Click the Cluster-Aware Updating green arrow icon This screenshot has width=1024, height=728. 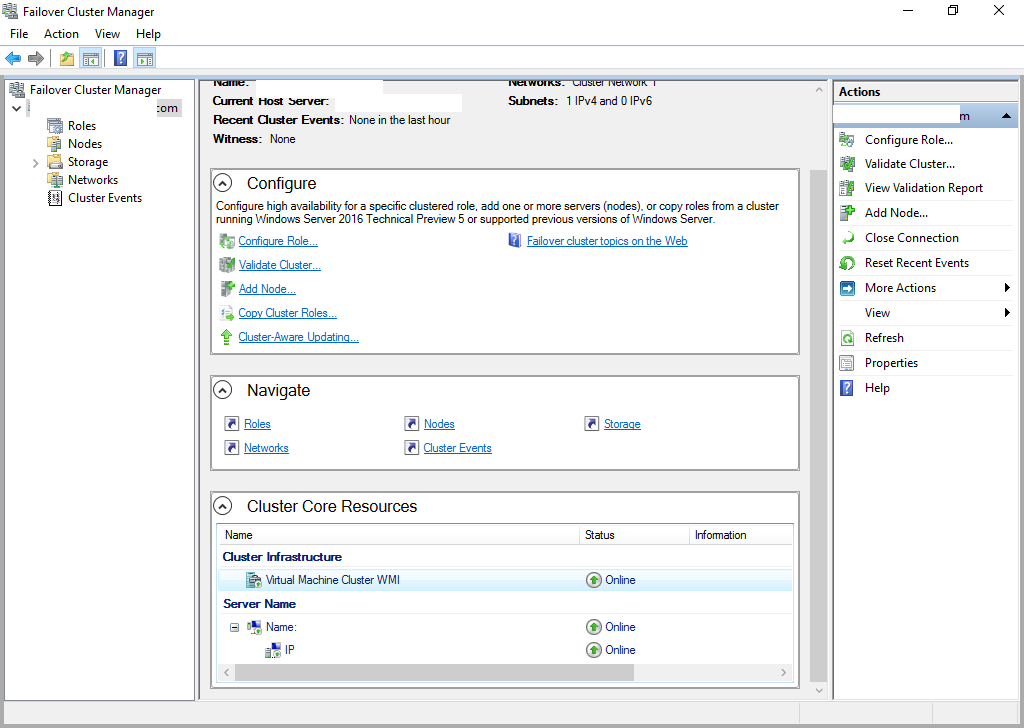pyautogui.click(x=227, y=337)
